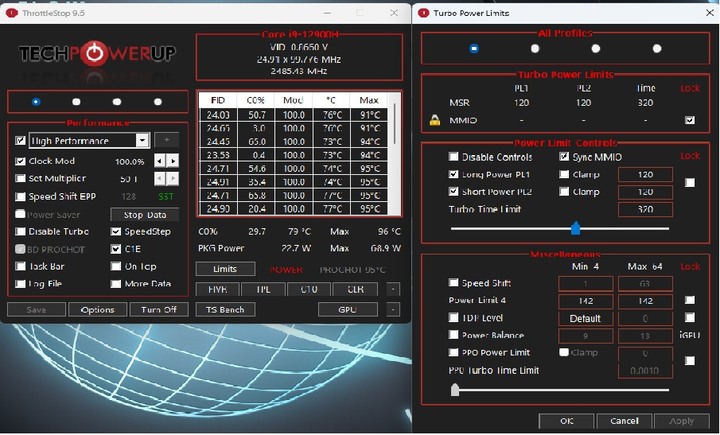The height and width of the screenshot is (435, 720).
Task: Close the Turbo Power Limits window
Action: (x=709, y=13)
